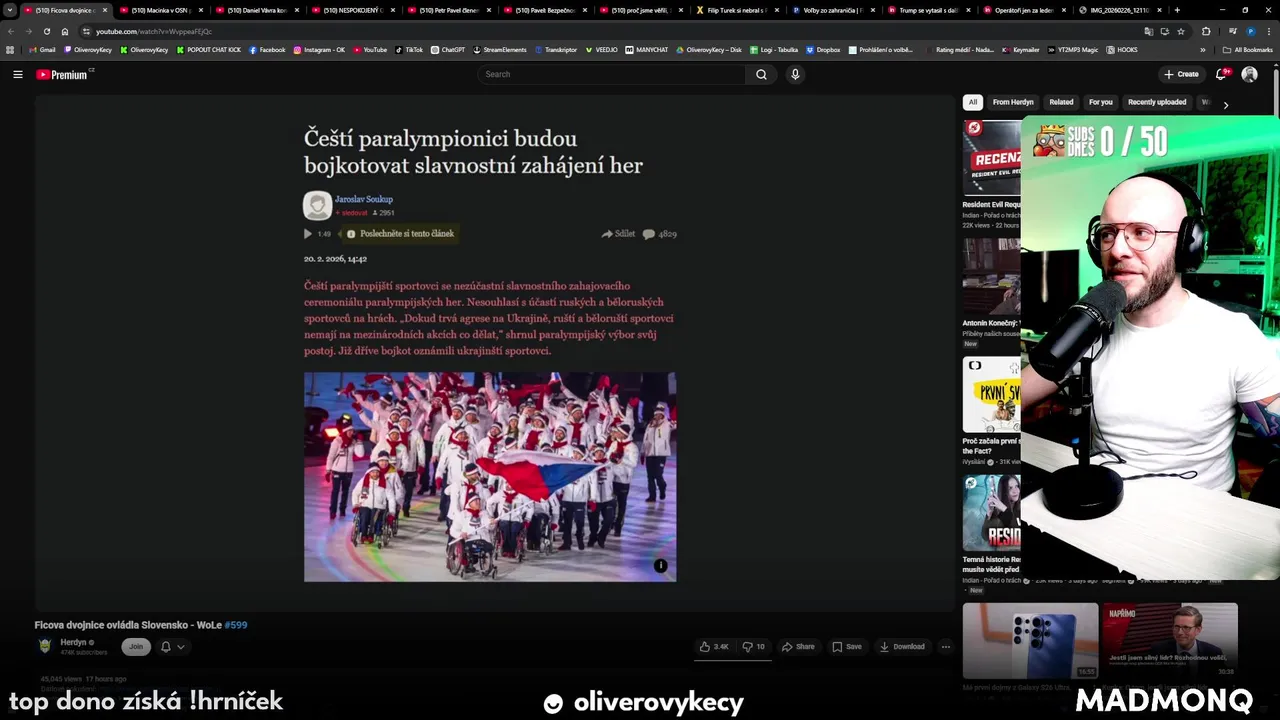Expand the All Bookmarks folder
This screenshot has height=720, width=1280.
[1248, 49]
